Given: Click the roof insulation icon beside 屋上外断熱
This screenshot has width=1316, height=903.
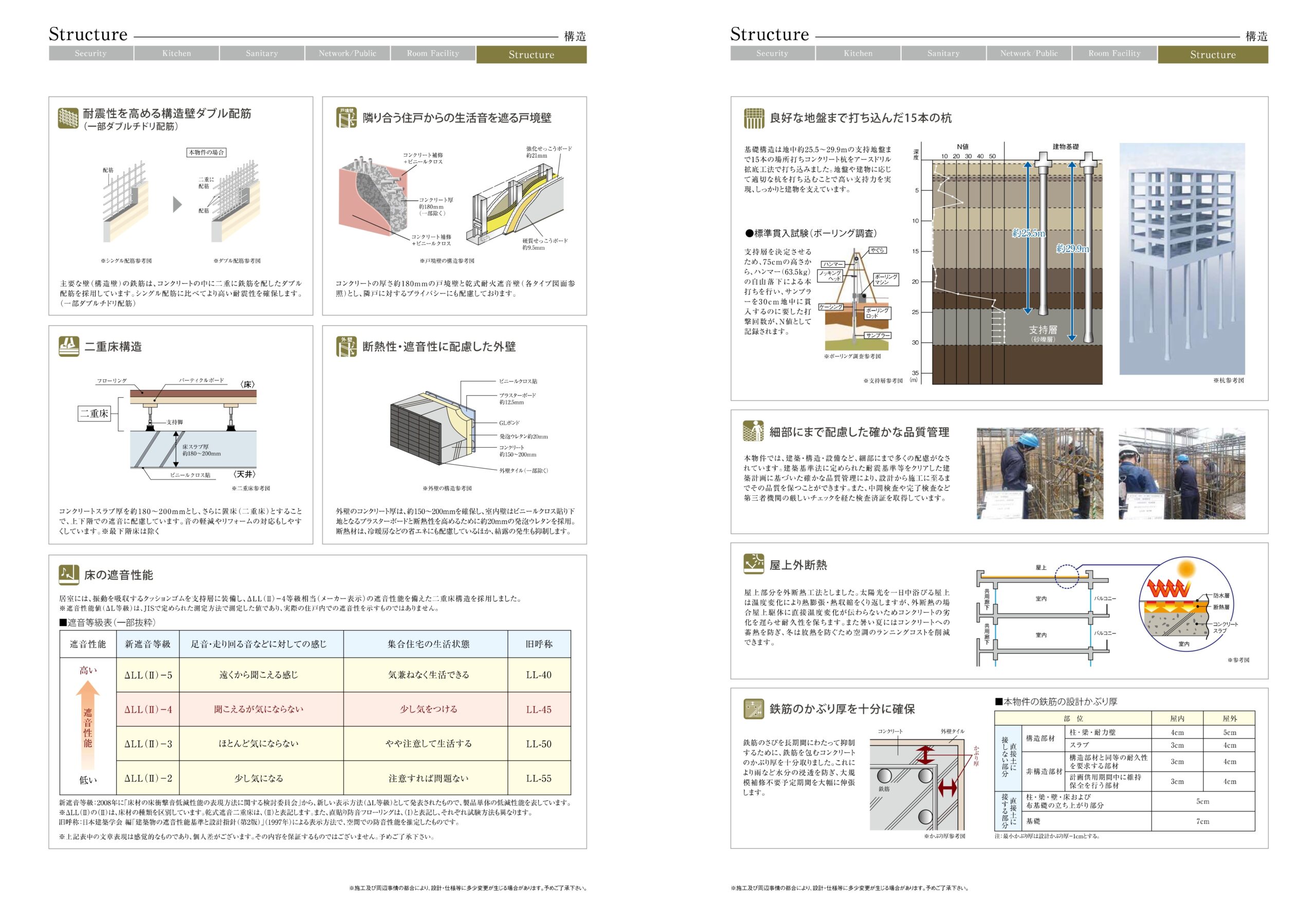Looking at the screenshot, I should 754,564.
